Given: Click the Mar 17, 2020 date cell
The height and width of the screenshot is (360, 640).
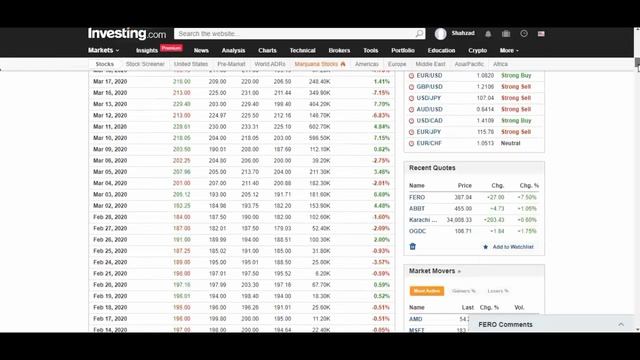Looking at the screenshot, I should coord(110,82).
